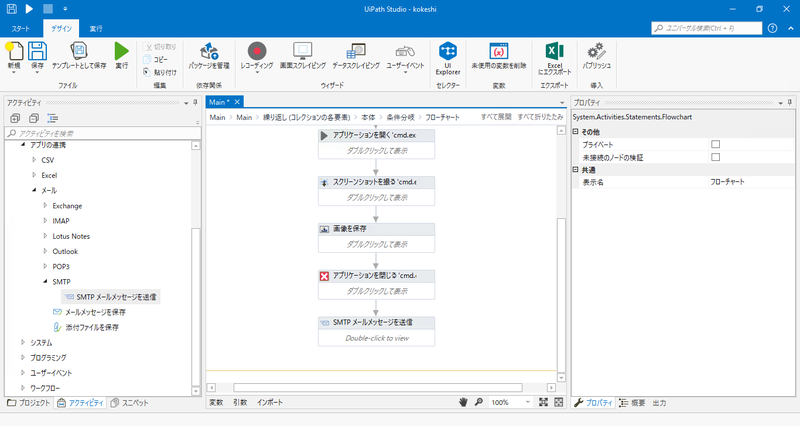Screen dimensions: 800x426
Task: Click the 新規 (New) ribbon icon
Action: [14, 52]
